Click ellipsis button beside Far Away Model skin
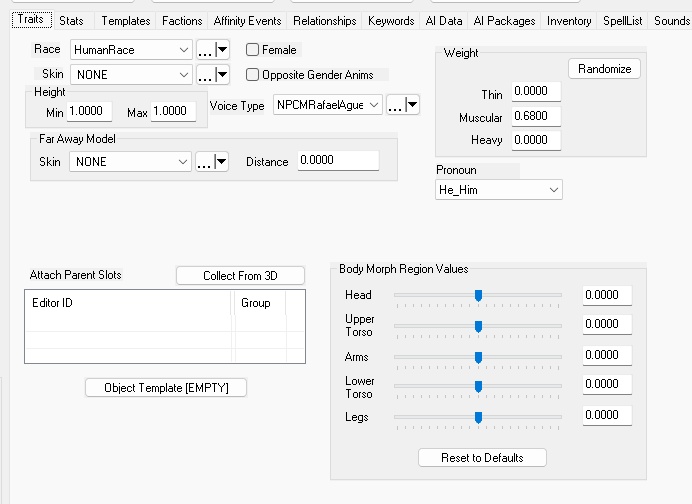This screenshot has width=692, height=504. (205, 162)
